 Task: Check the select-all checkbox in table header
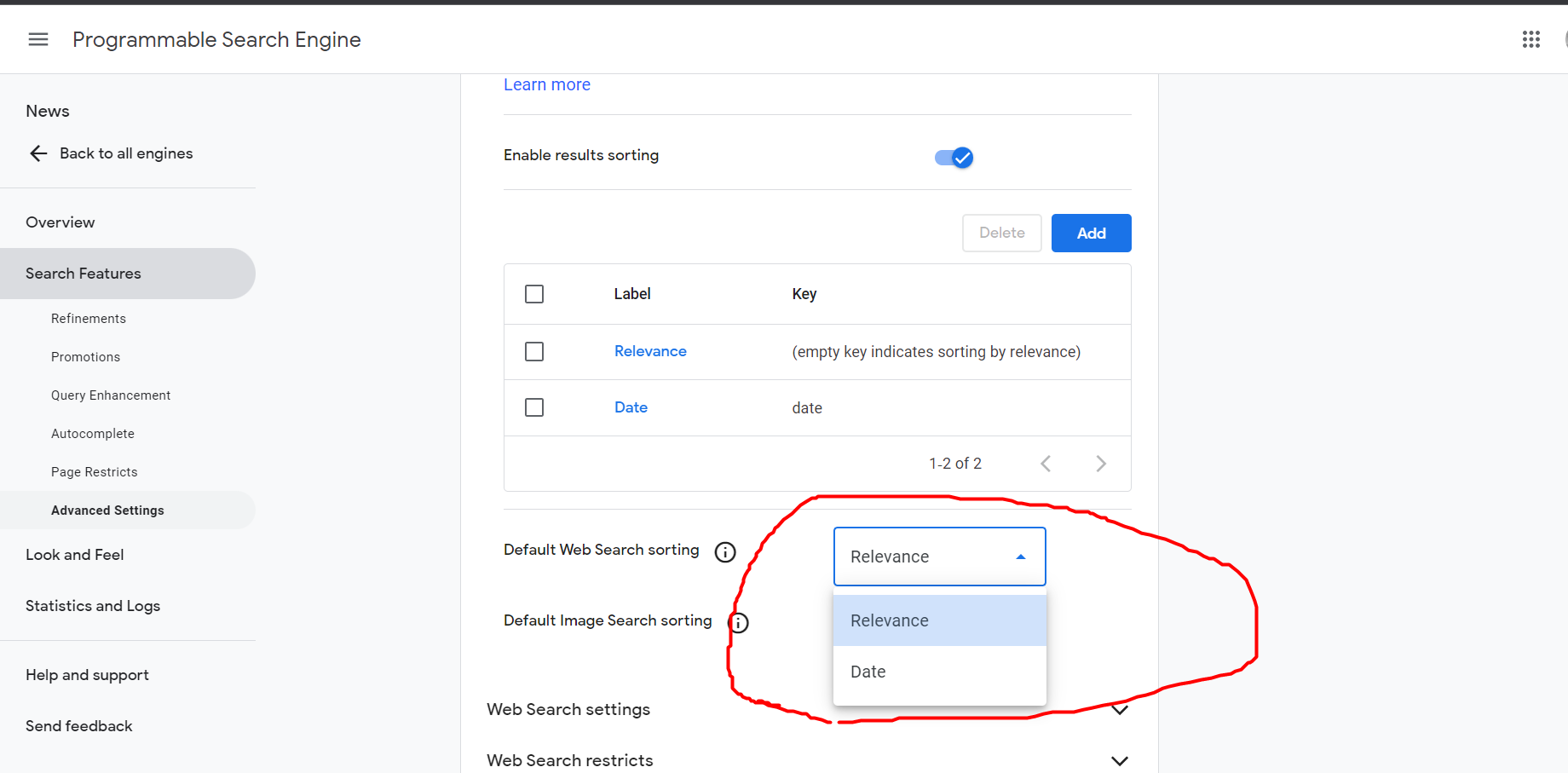(534, 294)
